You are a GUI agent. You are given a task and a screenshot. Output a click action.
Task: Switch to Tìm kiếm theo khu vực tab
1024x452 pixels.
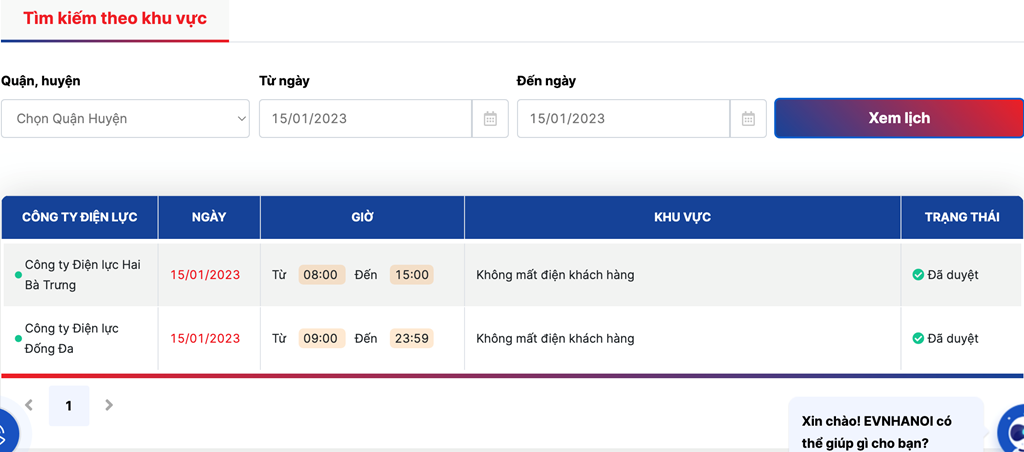click(115, 18)
